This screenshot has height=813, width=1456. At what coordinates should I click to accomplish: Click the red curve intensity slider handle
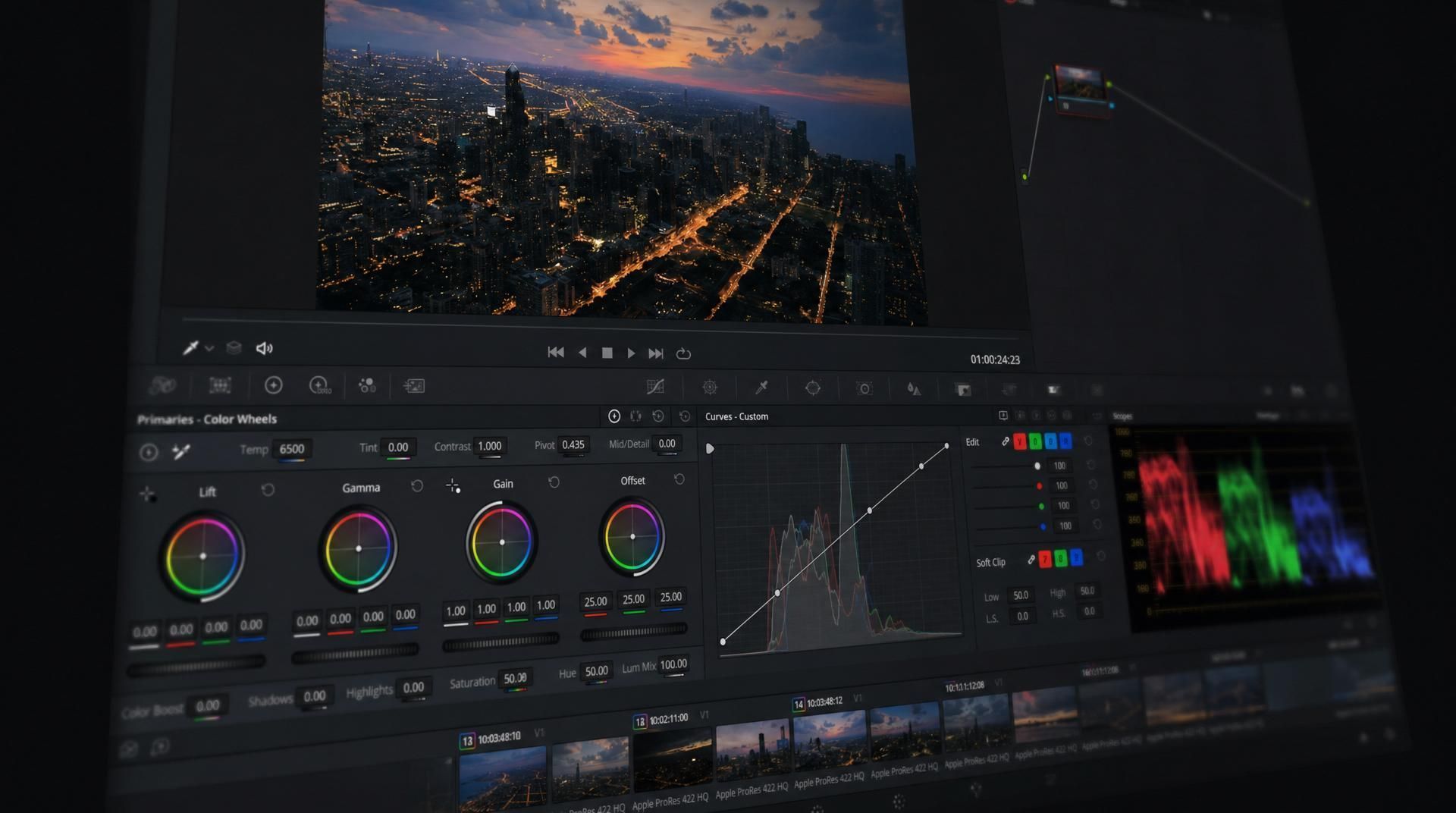1039,486
